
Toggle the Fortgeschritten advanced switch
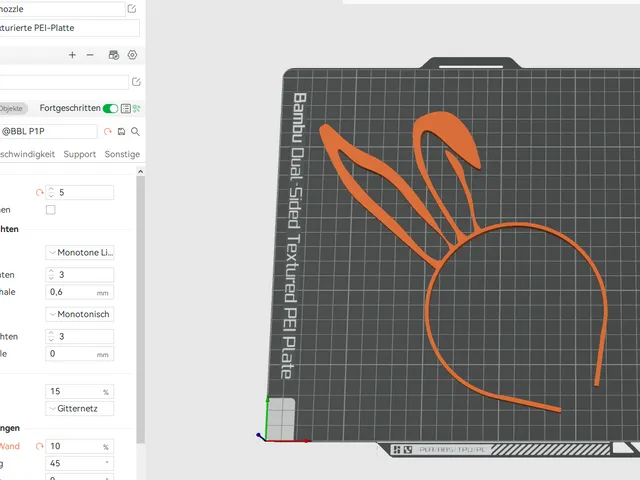[110, 108]
